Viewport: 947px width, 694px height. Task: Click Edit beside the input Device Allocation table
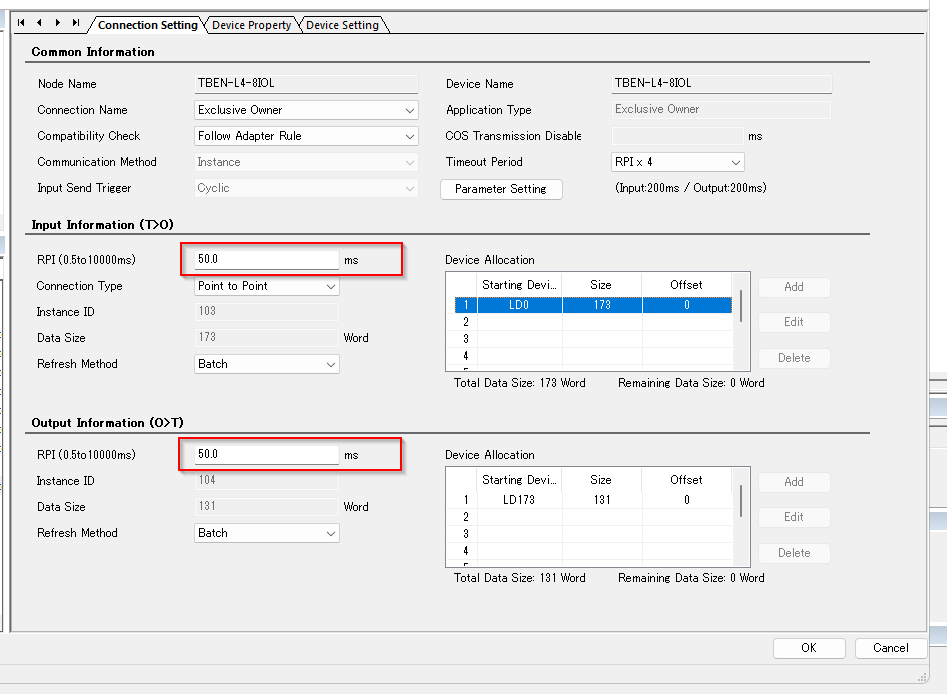(x=794, y=322)
